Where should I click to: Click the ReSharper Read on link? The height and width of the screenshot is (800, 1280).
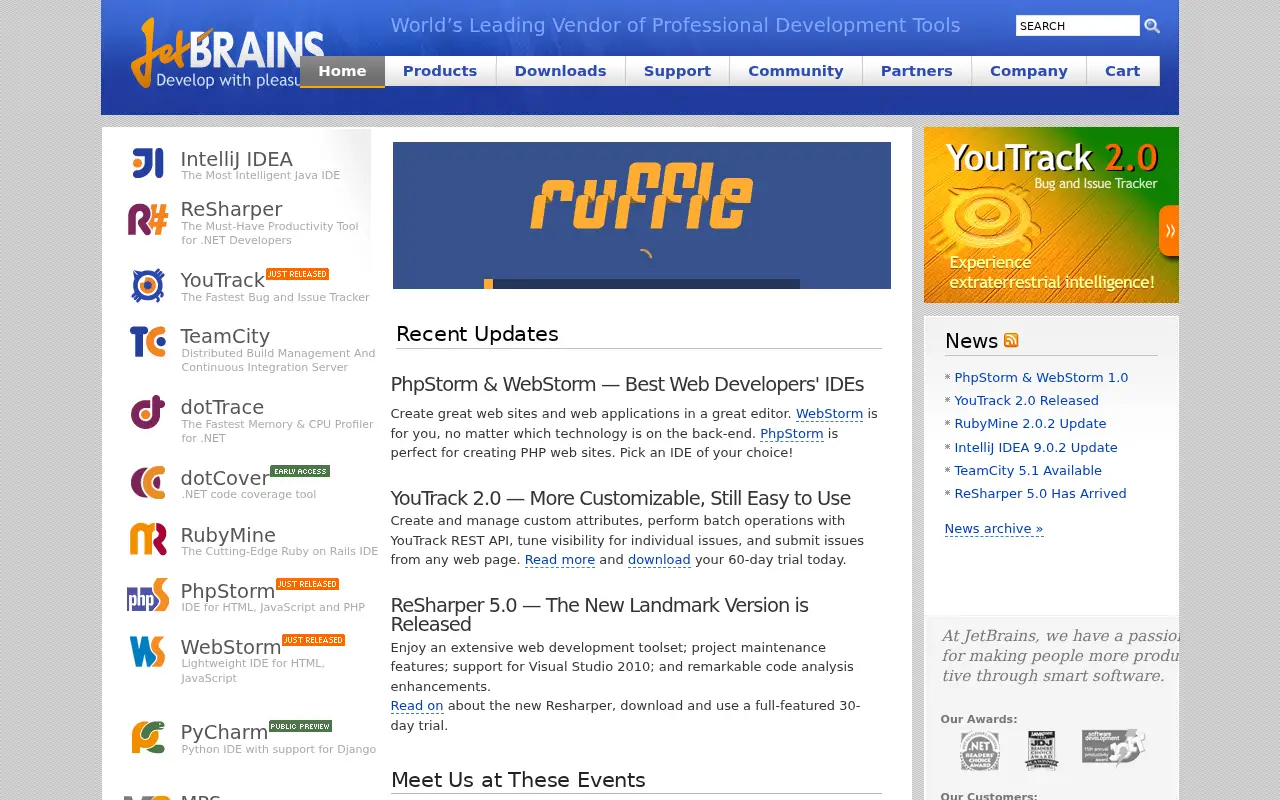[x=417, y=705]
